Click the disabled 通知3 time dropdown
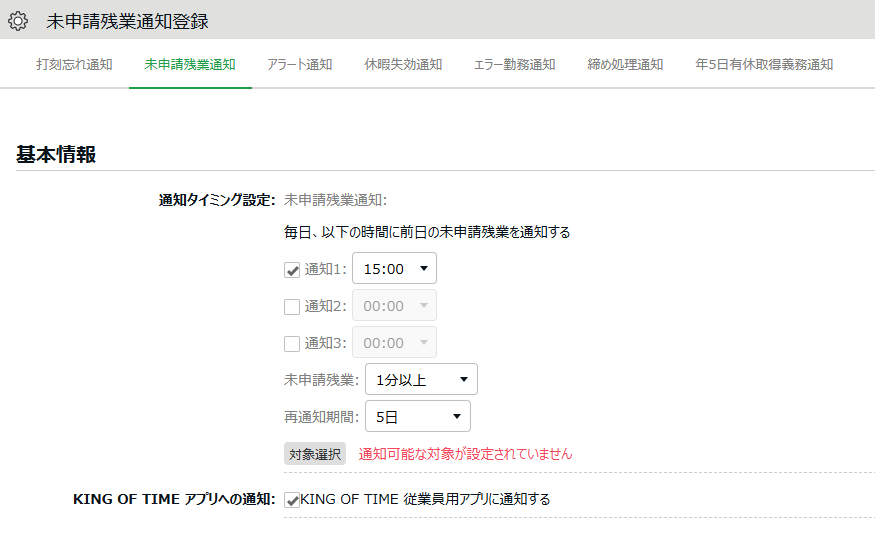 pos(395,342)
